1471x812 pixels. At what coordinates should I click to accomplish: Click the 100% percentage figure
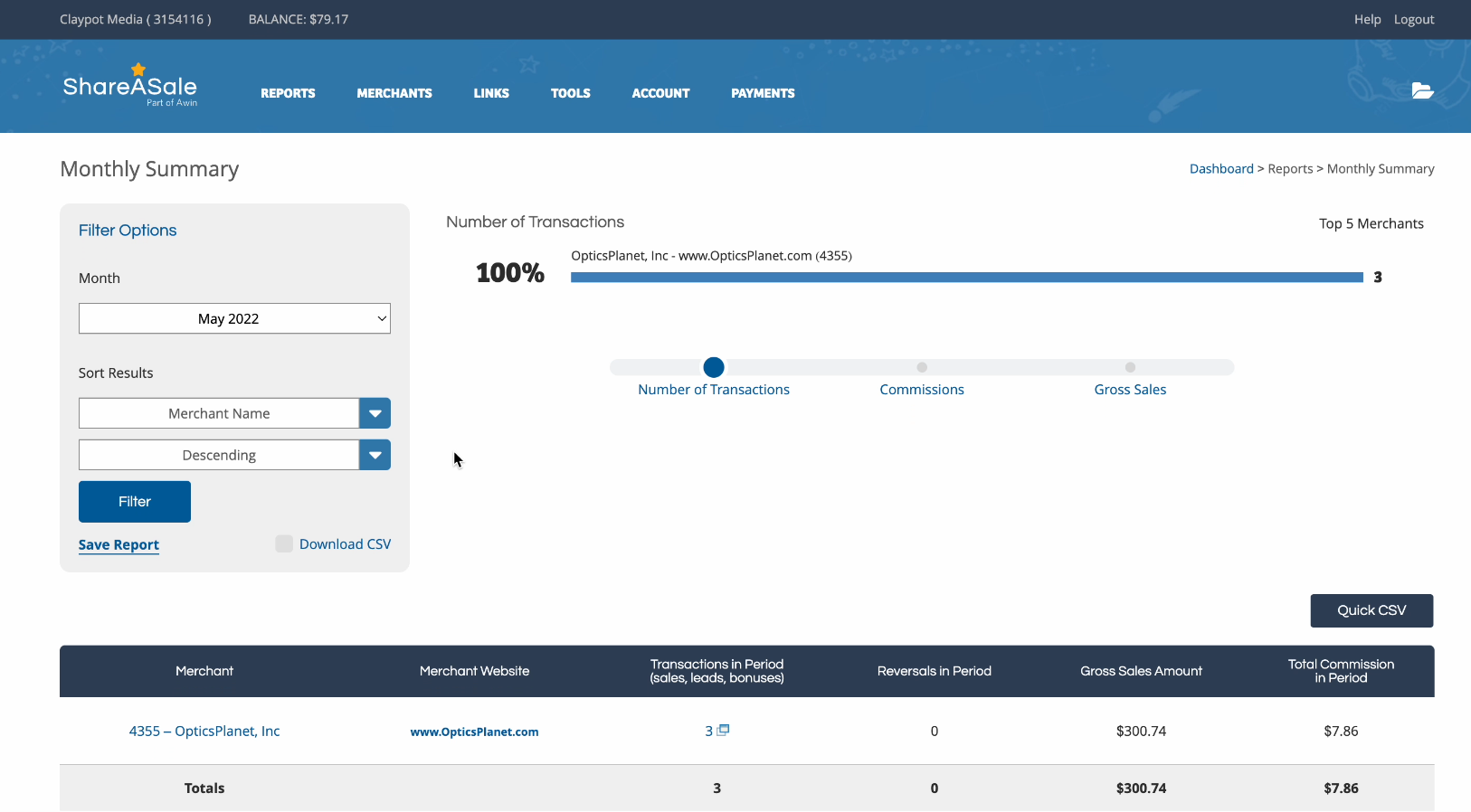pyautogui.click(x=510, y=272)
